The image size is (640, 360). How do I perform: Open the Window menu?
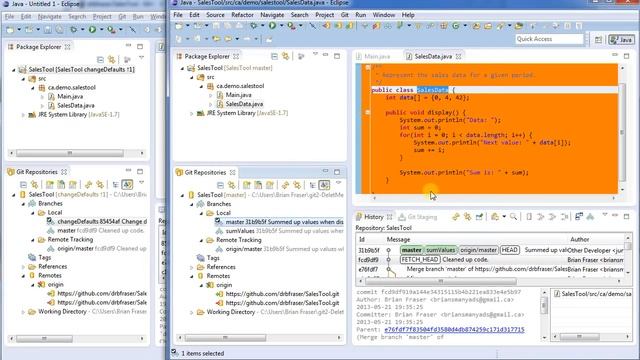click(384, 15)
